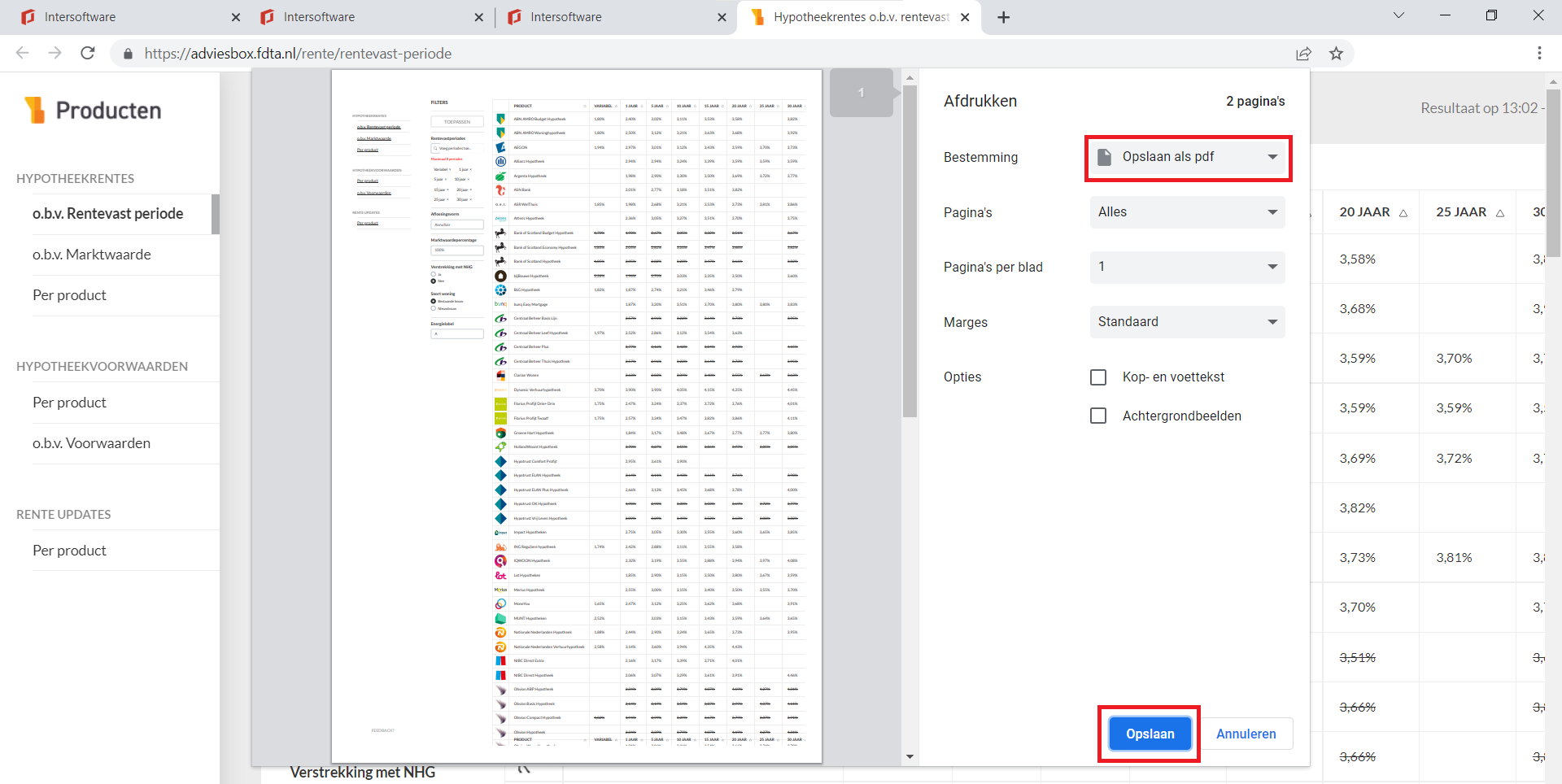Close the third Intersoftware tab
Viewport: 1562px width, 784px height.
(x=722, y=17)
